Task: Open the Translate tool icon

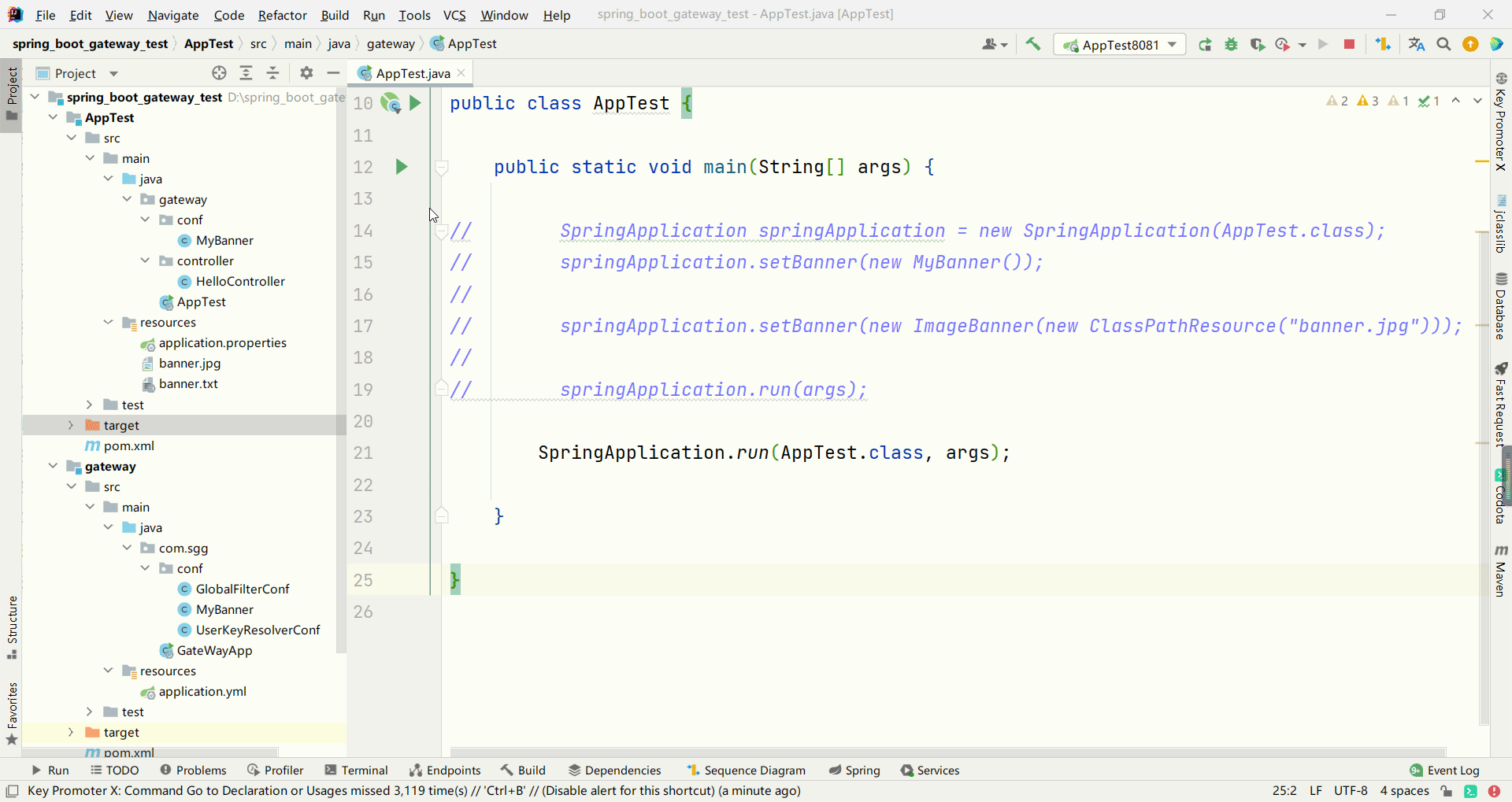Action: (1417, 45)
